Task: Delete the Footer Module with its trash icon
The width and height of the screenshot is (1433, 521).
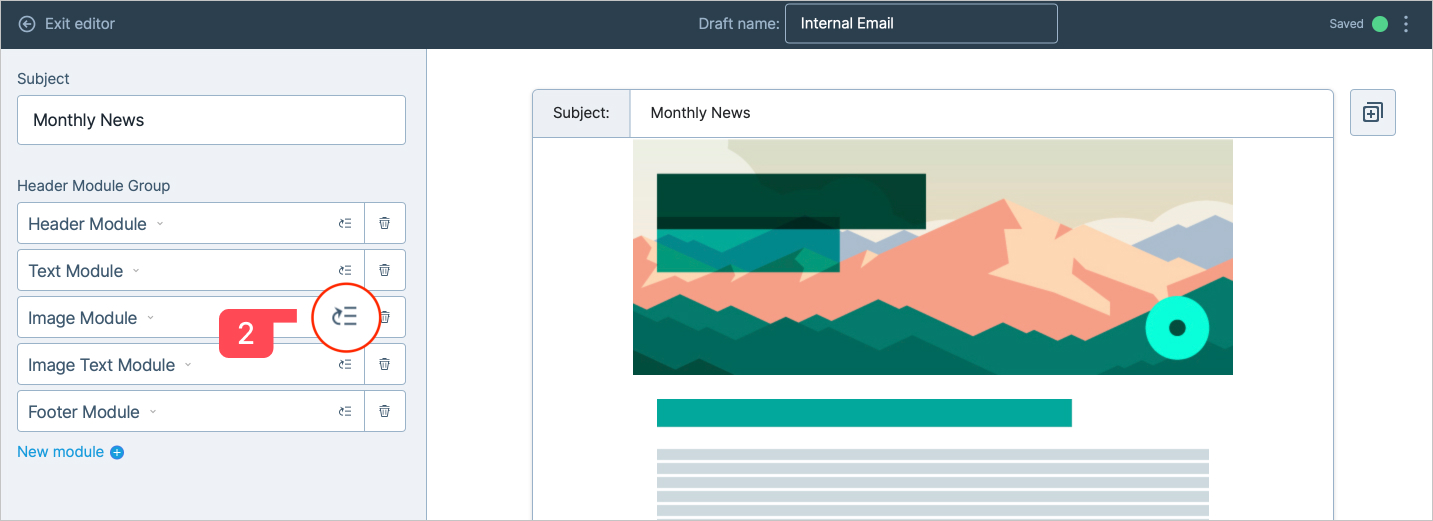Action: pyautogui.click(x=385, y=411)
